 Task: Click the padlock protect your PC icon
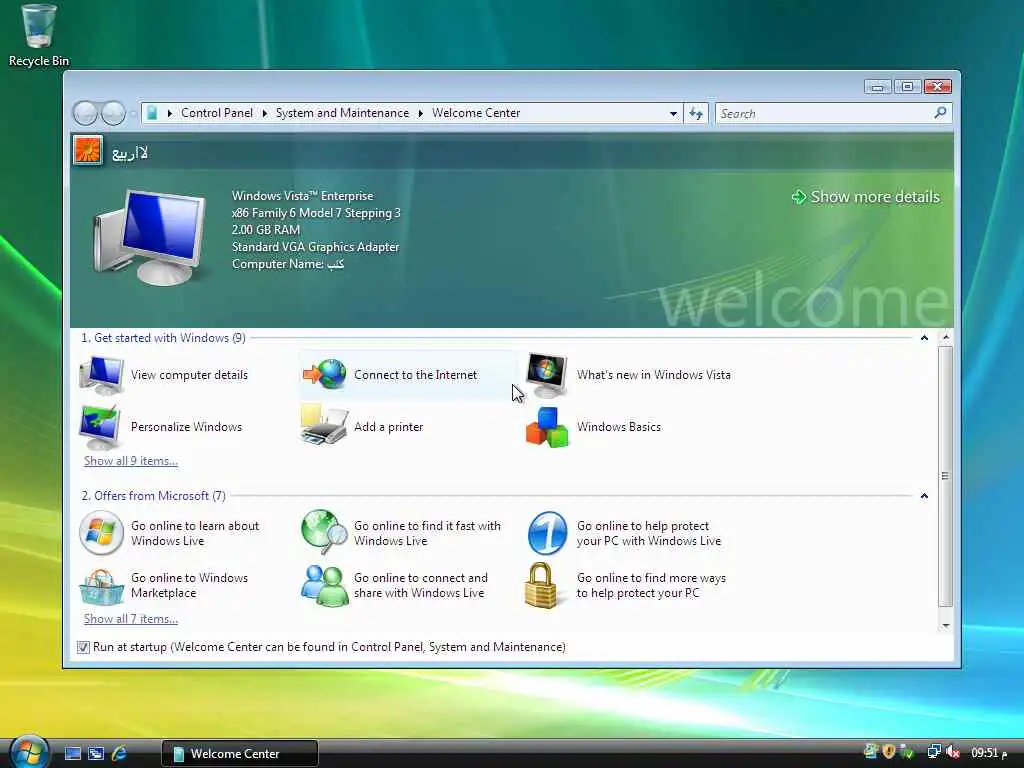coord(541,585)
